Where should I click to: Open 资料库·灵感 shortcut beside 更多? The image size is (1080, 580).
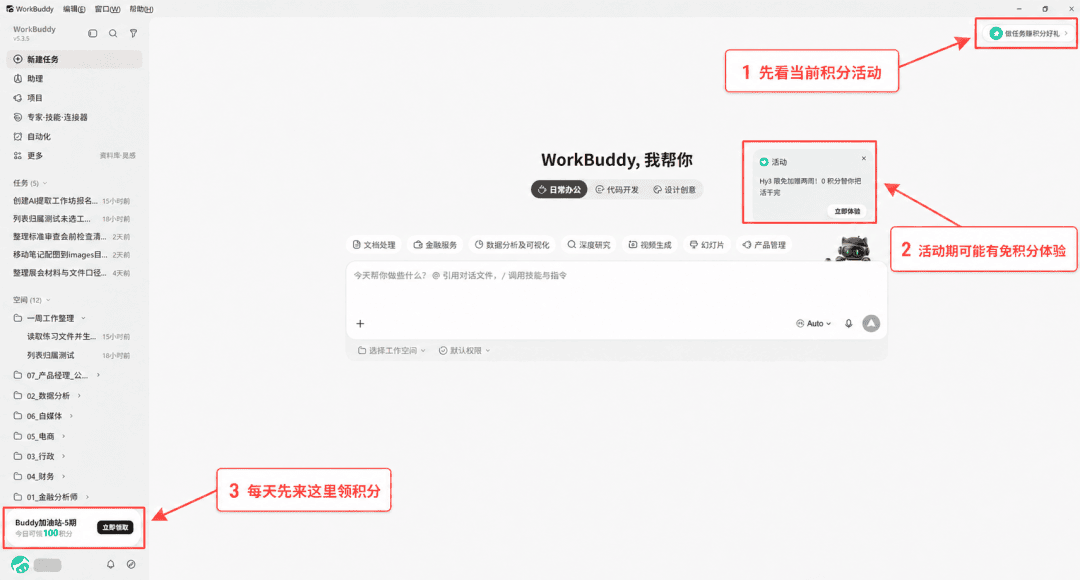(x=118, y=156)
